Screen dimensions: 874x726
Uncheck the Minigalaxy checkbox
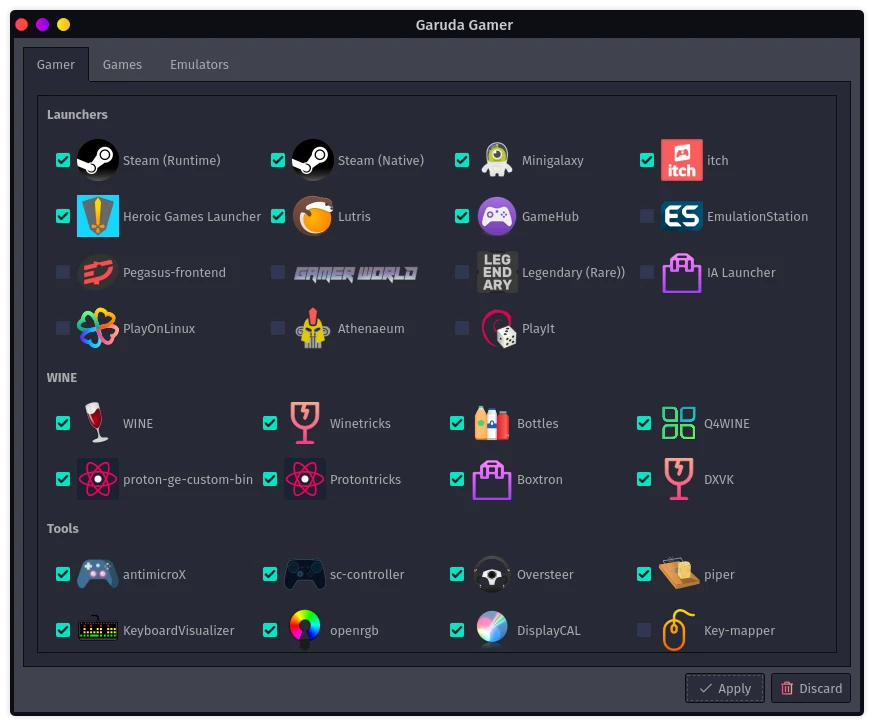pyautogui.click(x=462, y=160)
